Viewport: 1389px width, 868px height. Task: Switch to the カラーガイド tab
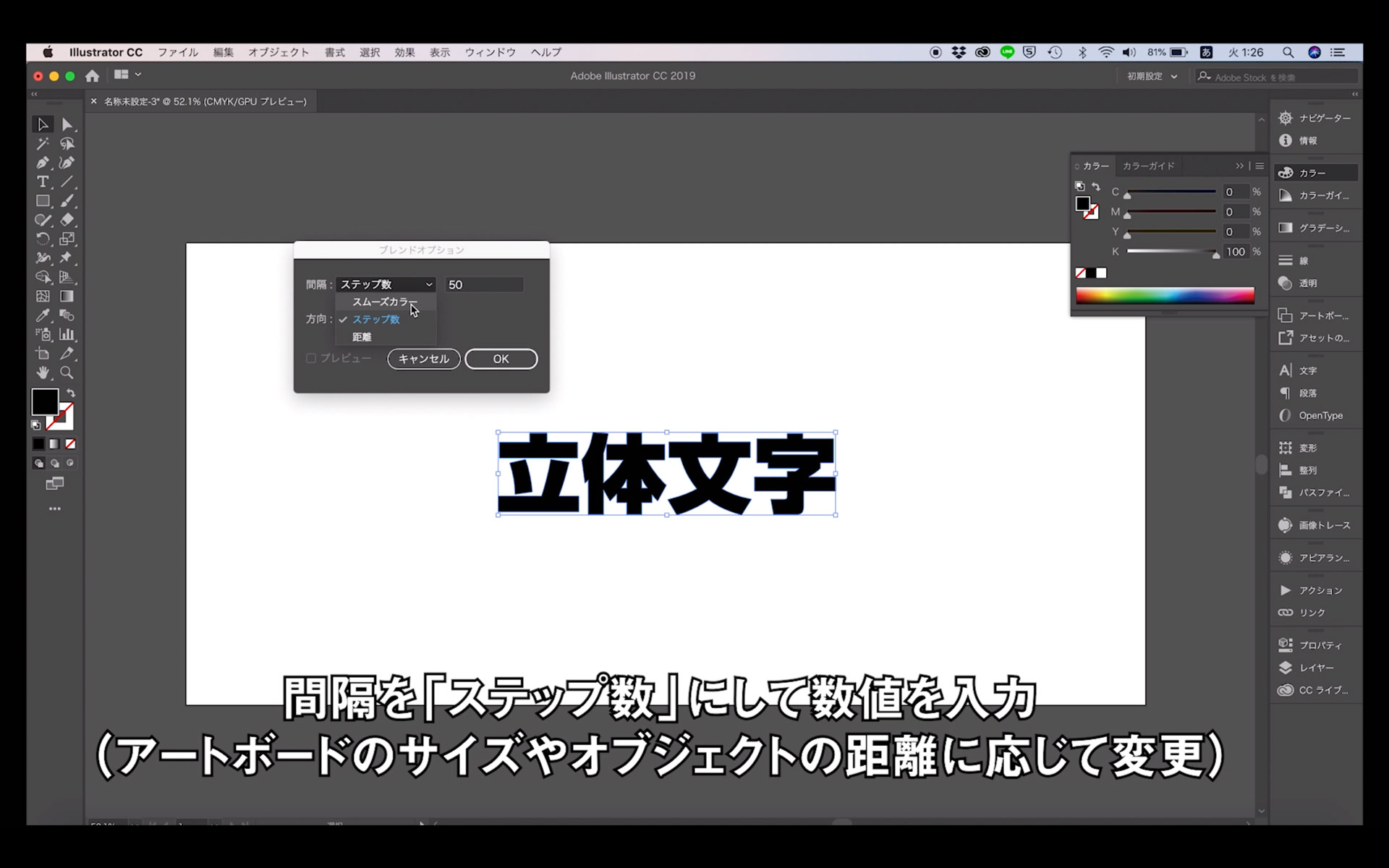(x=1148, y=166)
